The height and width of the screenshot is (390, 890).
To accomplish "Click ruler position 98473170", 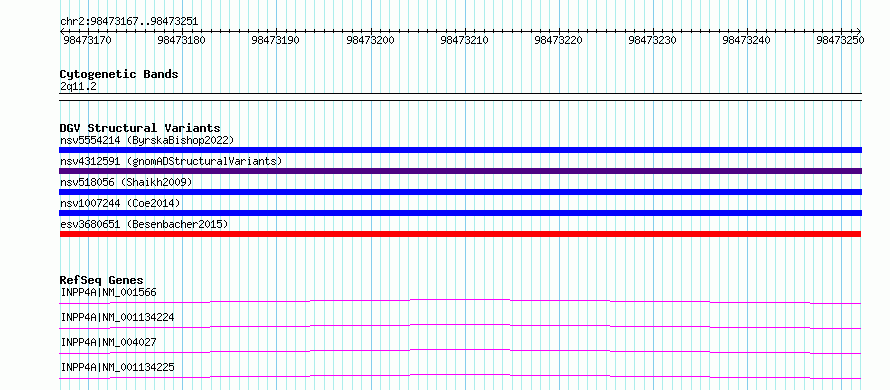I will (86, 40).
